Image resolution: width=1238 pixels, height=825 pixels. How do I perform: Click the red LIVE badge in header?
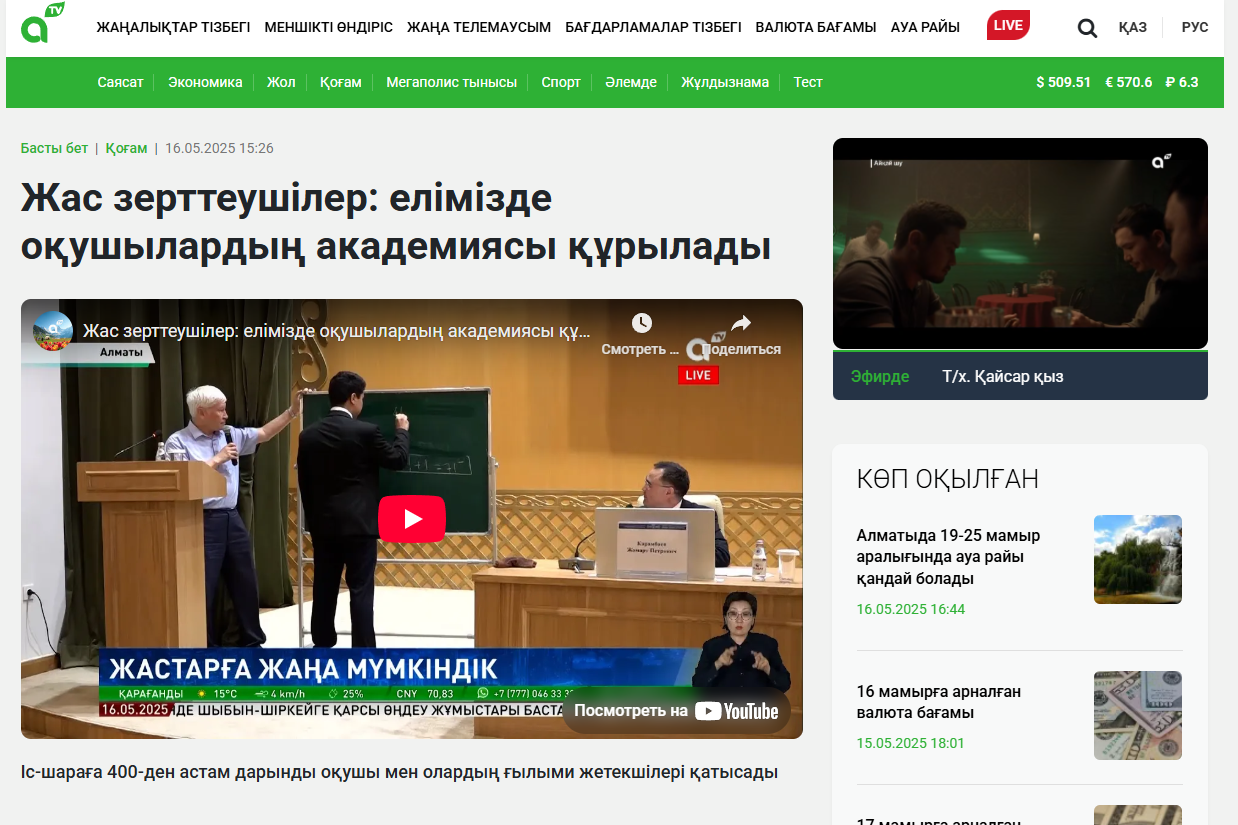(x=1007, y=25)
